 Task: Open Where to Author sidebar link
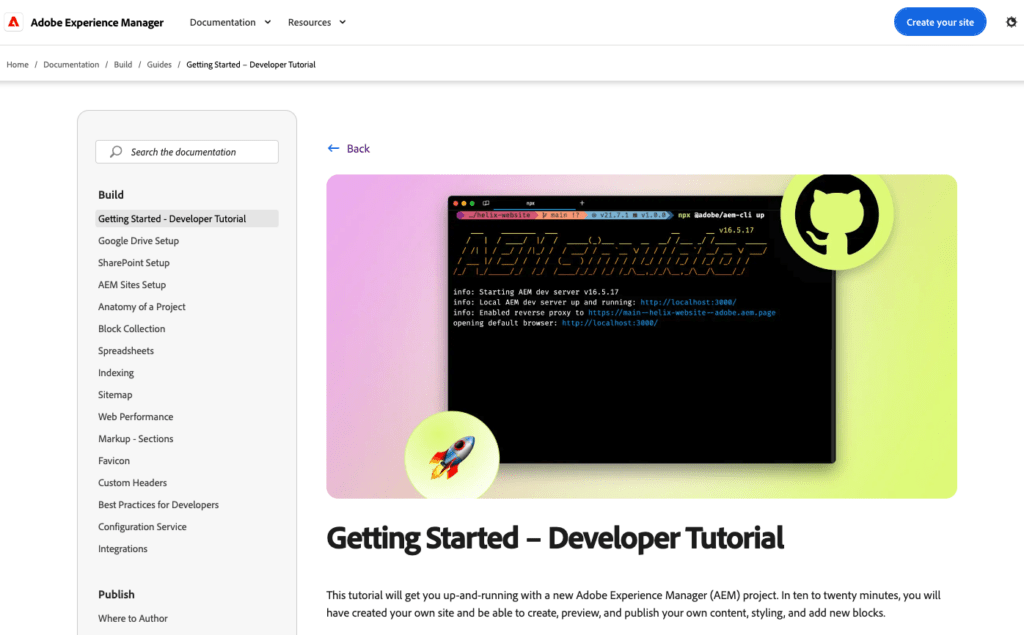[x=133, y=618]
